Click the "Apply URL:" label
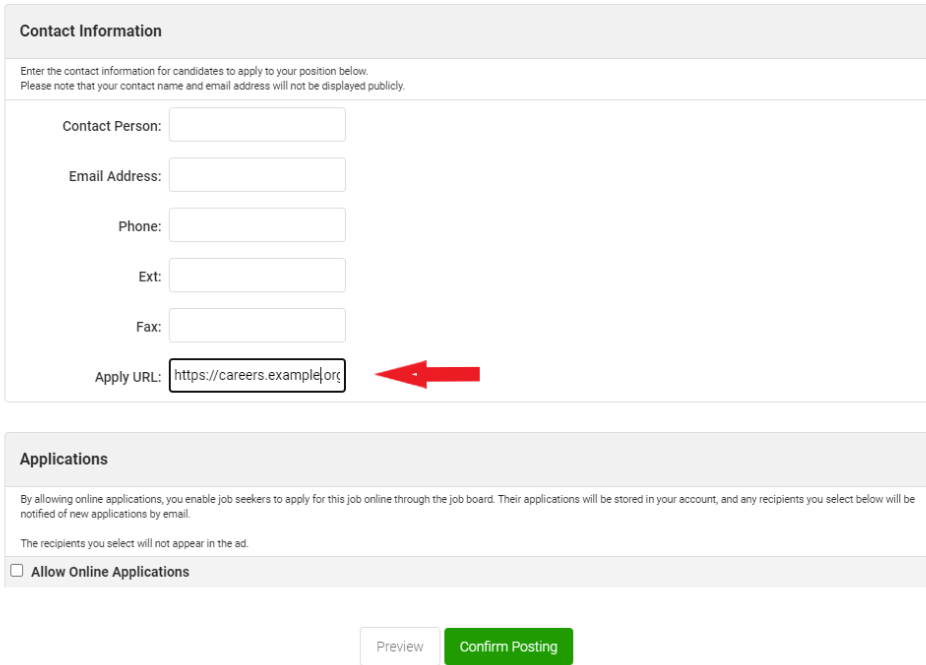 coord(127,377)
